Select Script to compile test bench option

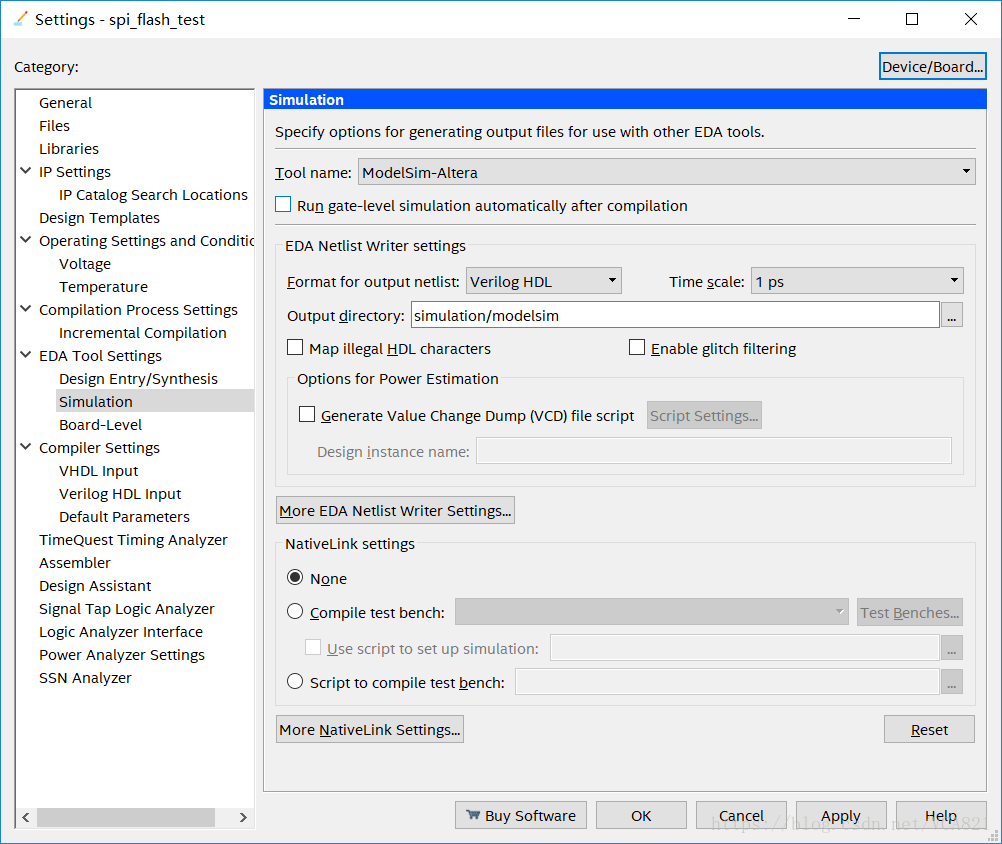[295, 682]
